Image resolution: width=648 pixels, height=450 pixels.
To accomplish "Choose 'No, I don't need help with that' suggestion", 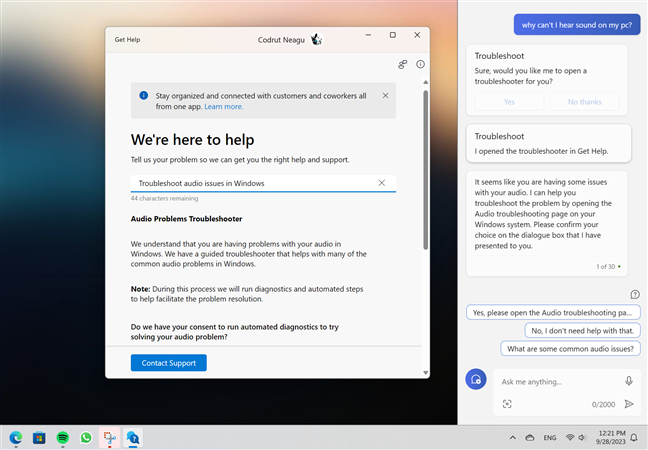I will tap(582, 331).
